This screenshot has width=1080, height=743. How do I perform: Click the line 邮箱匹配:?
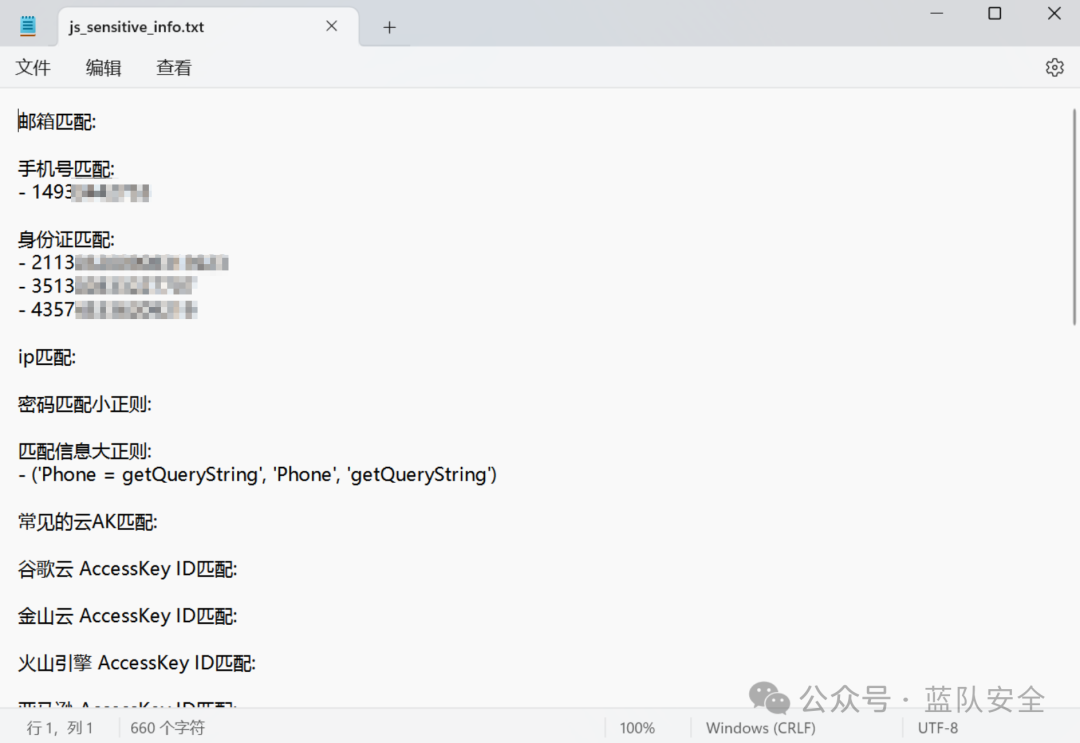click(x=57, y=122)
